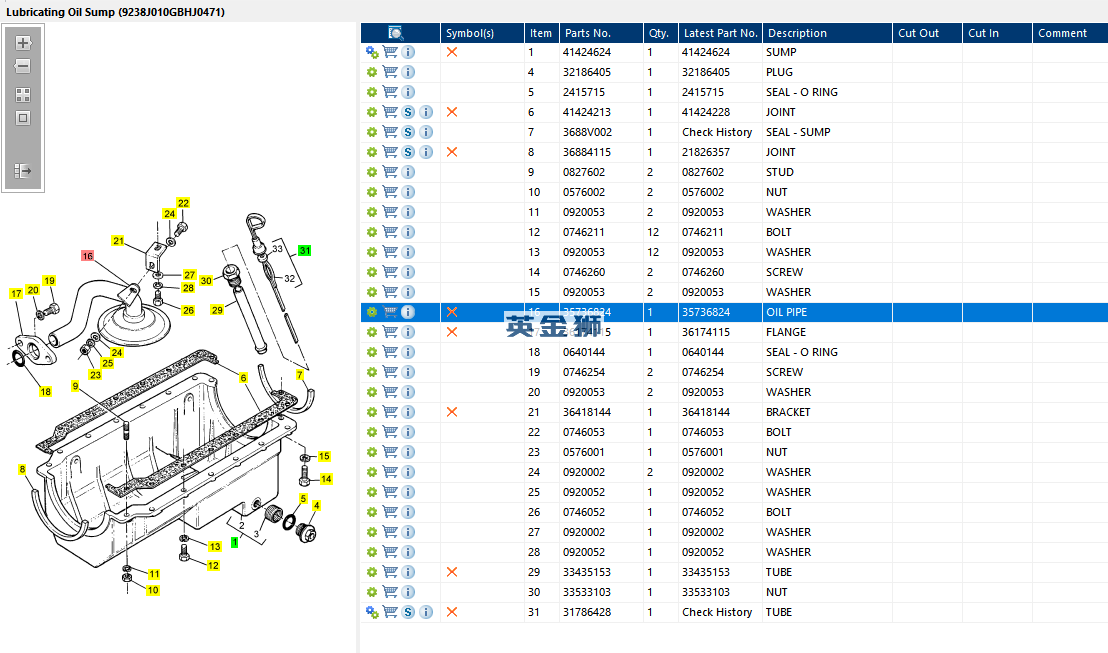Viewport: 1108px width, 653px height.
Task: Click the Comment column header
Action: point(1070,33)
